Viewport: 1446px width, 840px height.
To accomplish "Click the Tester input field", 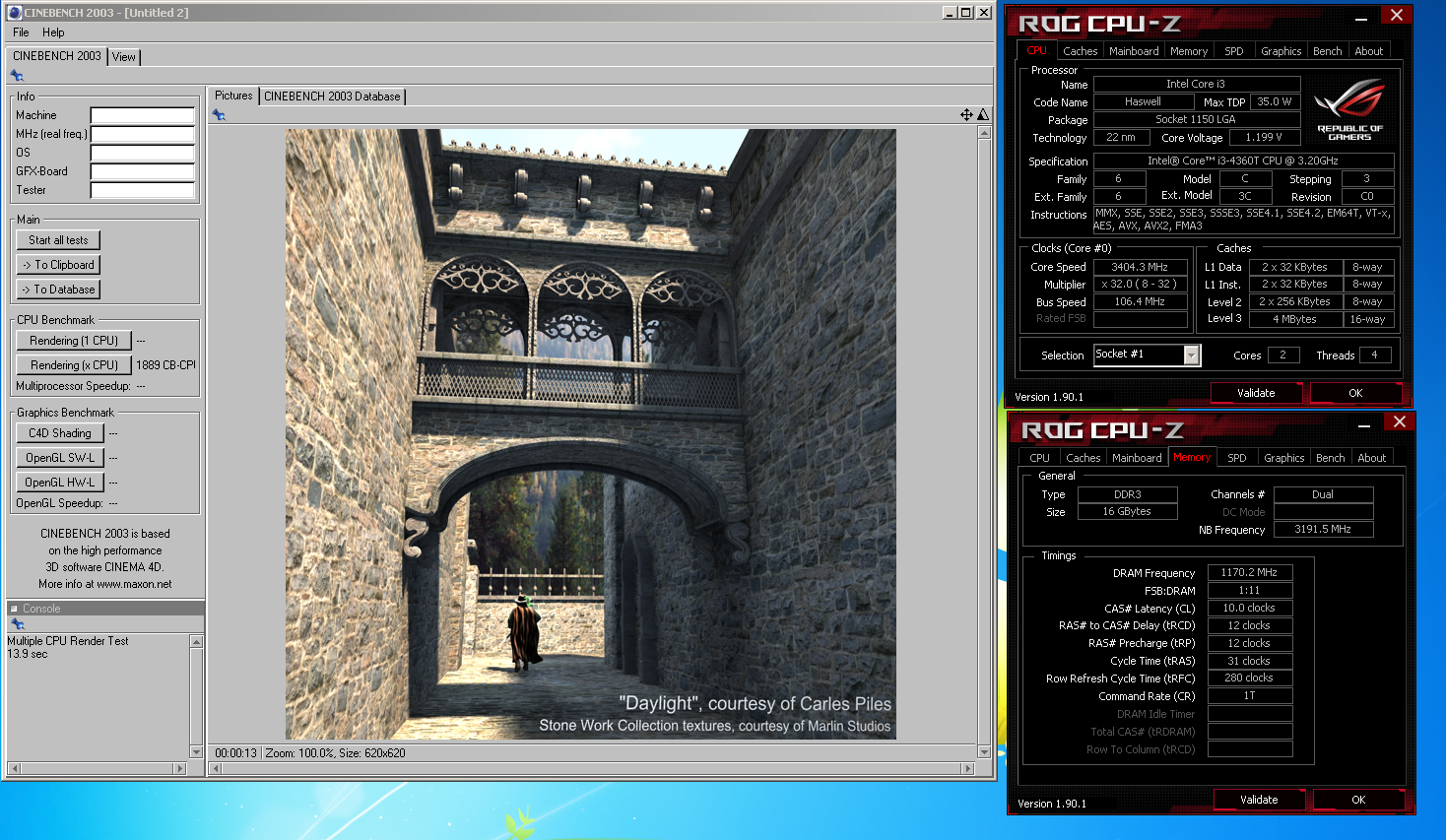I will pyautogui.click(x=143, y=190).
